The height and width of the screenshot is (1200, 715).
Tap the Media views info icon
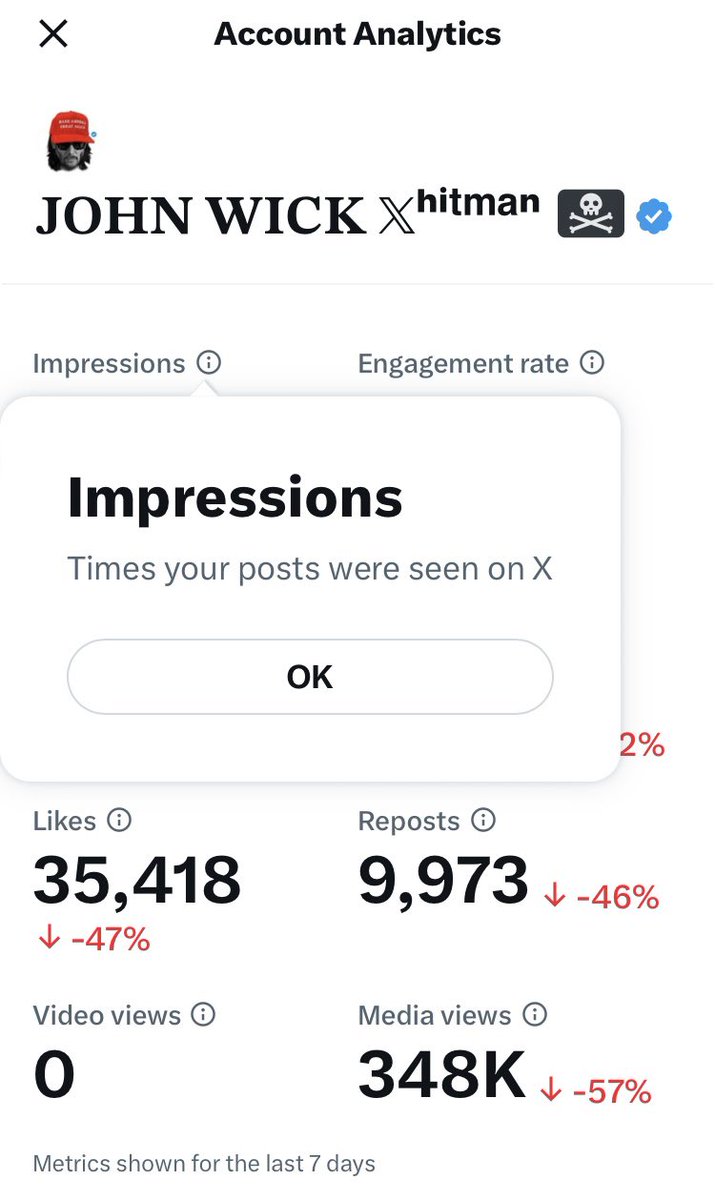point(535,1015)
